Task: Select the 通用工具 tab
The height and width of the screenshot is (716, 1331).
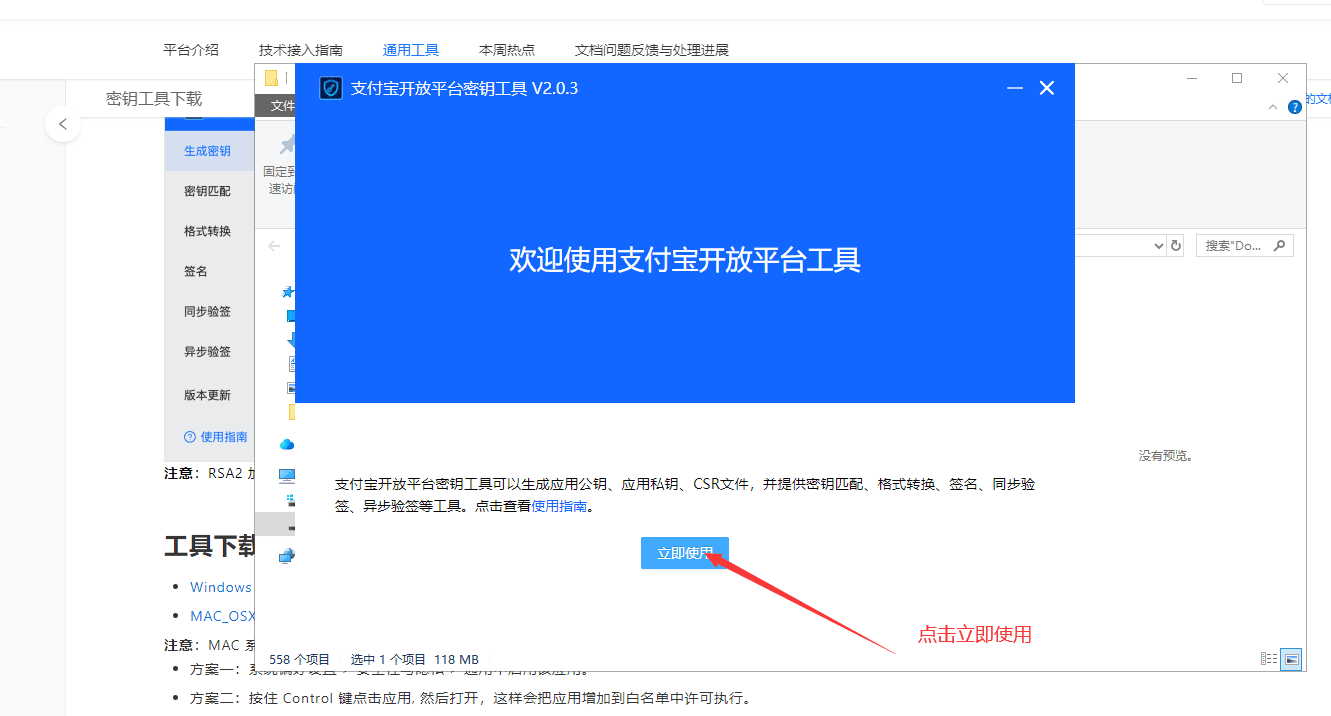Action: (x=411, y=49)
